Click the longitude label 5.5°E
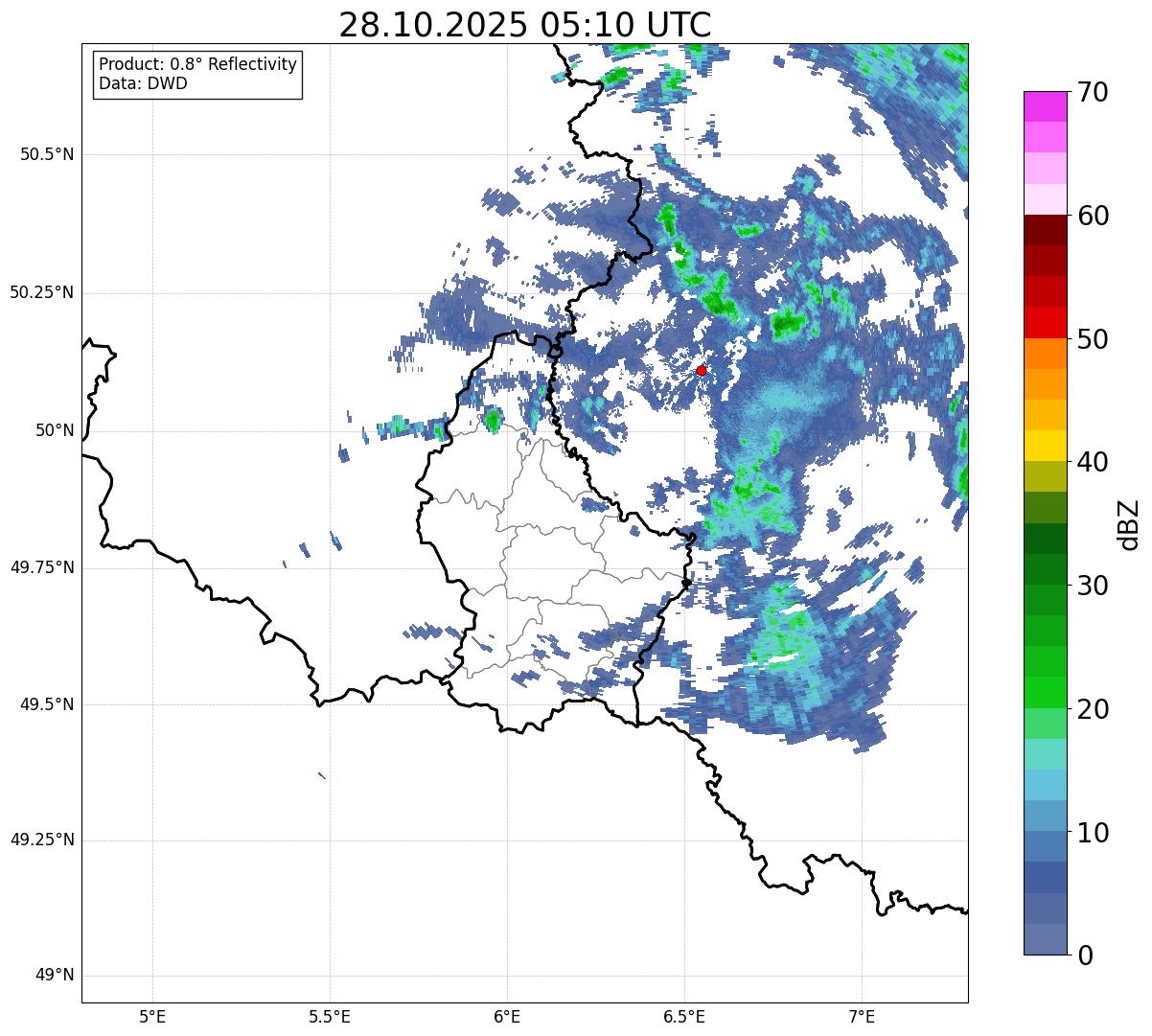1152x1036 pixels. coord(330,1017)
